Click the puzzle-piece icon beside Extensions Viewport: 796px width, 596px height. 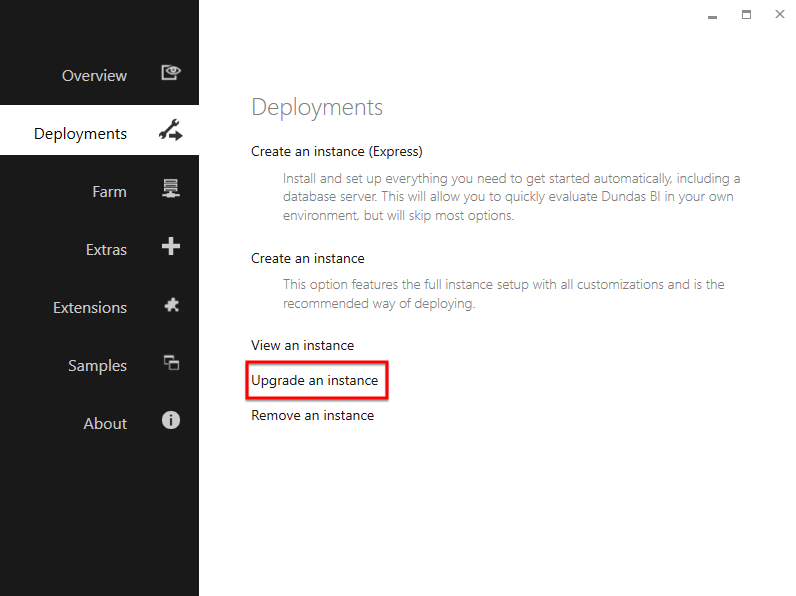(172, 305)
